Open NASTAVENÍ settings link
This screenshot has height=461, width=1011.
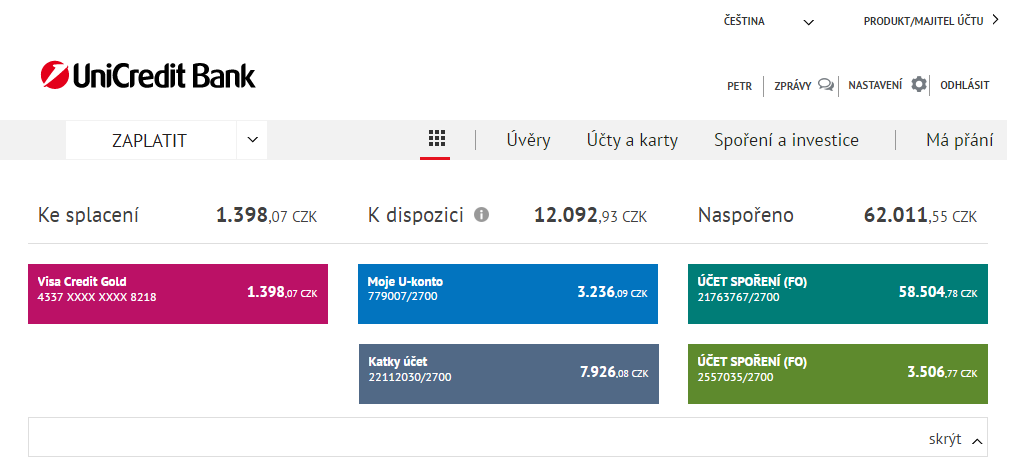tap(875, 85)
